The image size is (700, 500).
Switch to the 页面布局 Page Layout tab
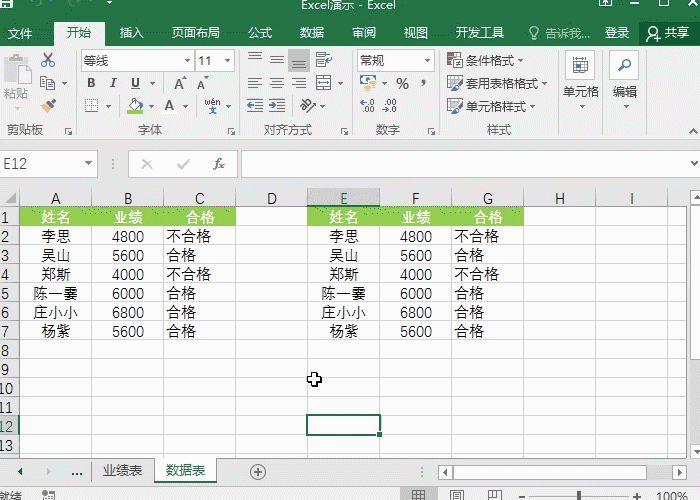click(196, 33)
